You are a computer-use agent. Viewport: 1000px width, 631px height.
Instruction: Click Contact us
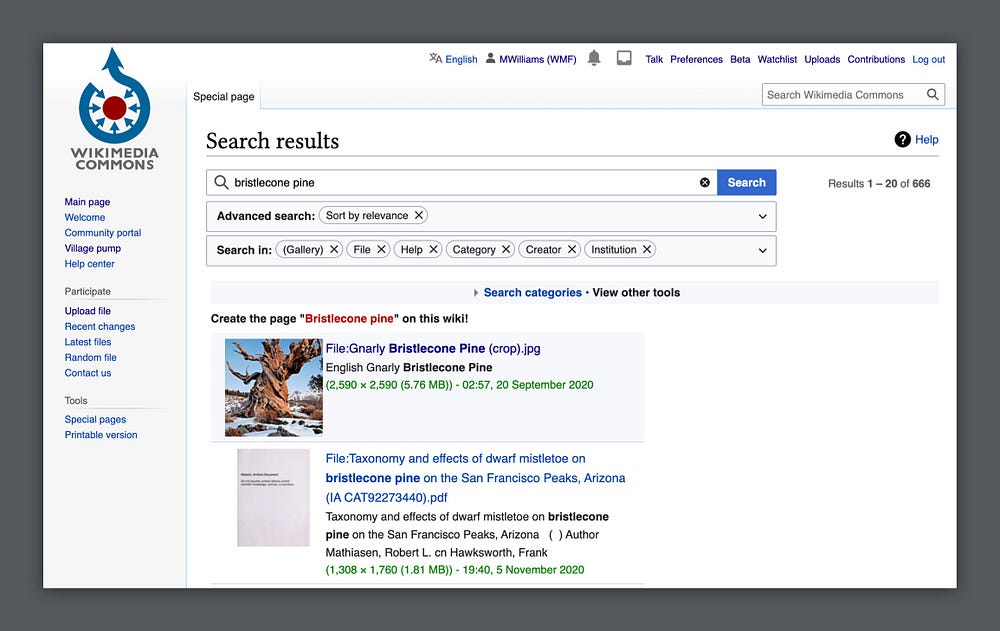tap(87, 373)
